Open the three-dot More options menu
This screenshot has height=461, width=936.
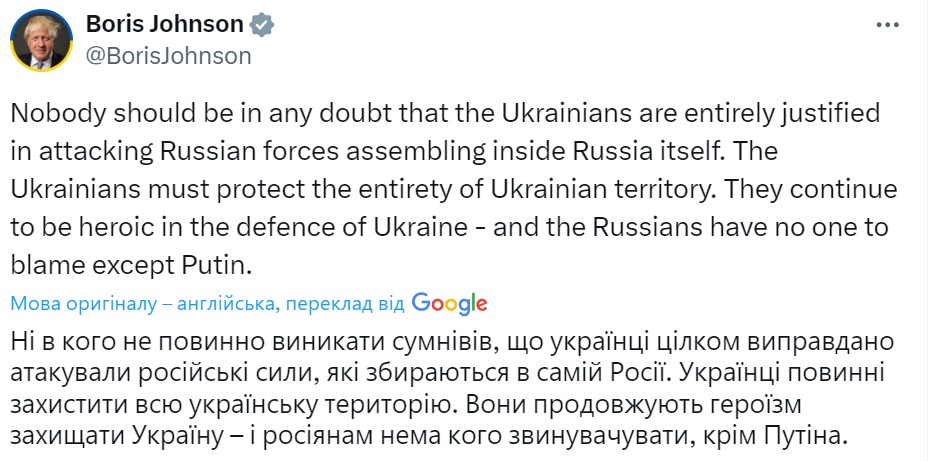click(887, 25)
